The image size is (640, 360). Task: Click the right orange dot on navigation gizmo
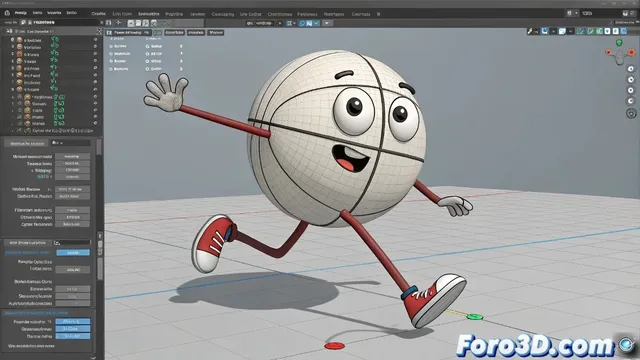pyautogui.click(x=631, y=53)
